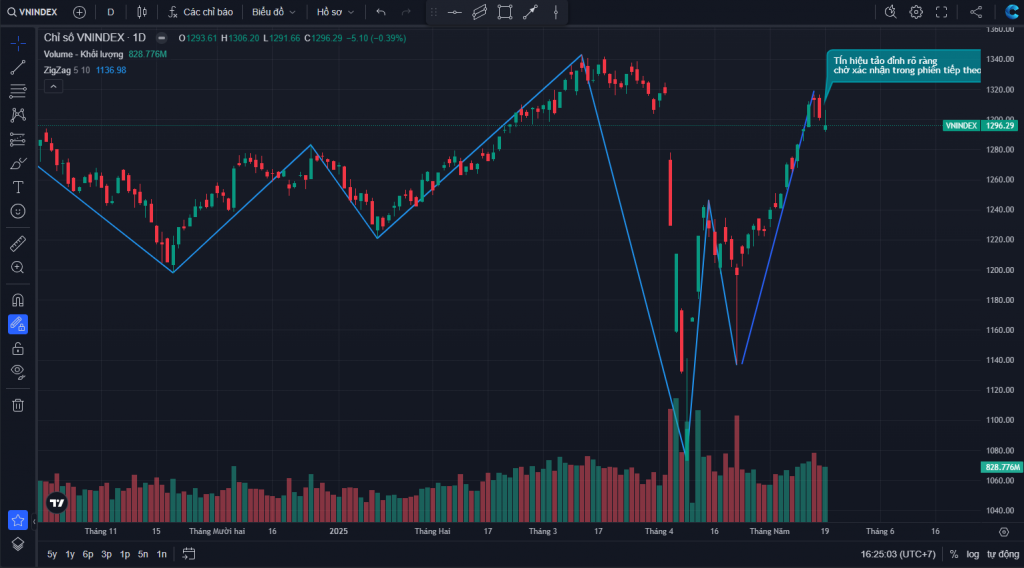Click the Chỉ số VNINDEX chart title

[x=95, y=38]
